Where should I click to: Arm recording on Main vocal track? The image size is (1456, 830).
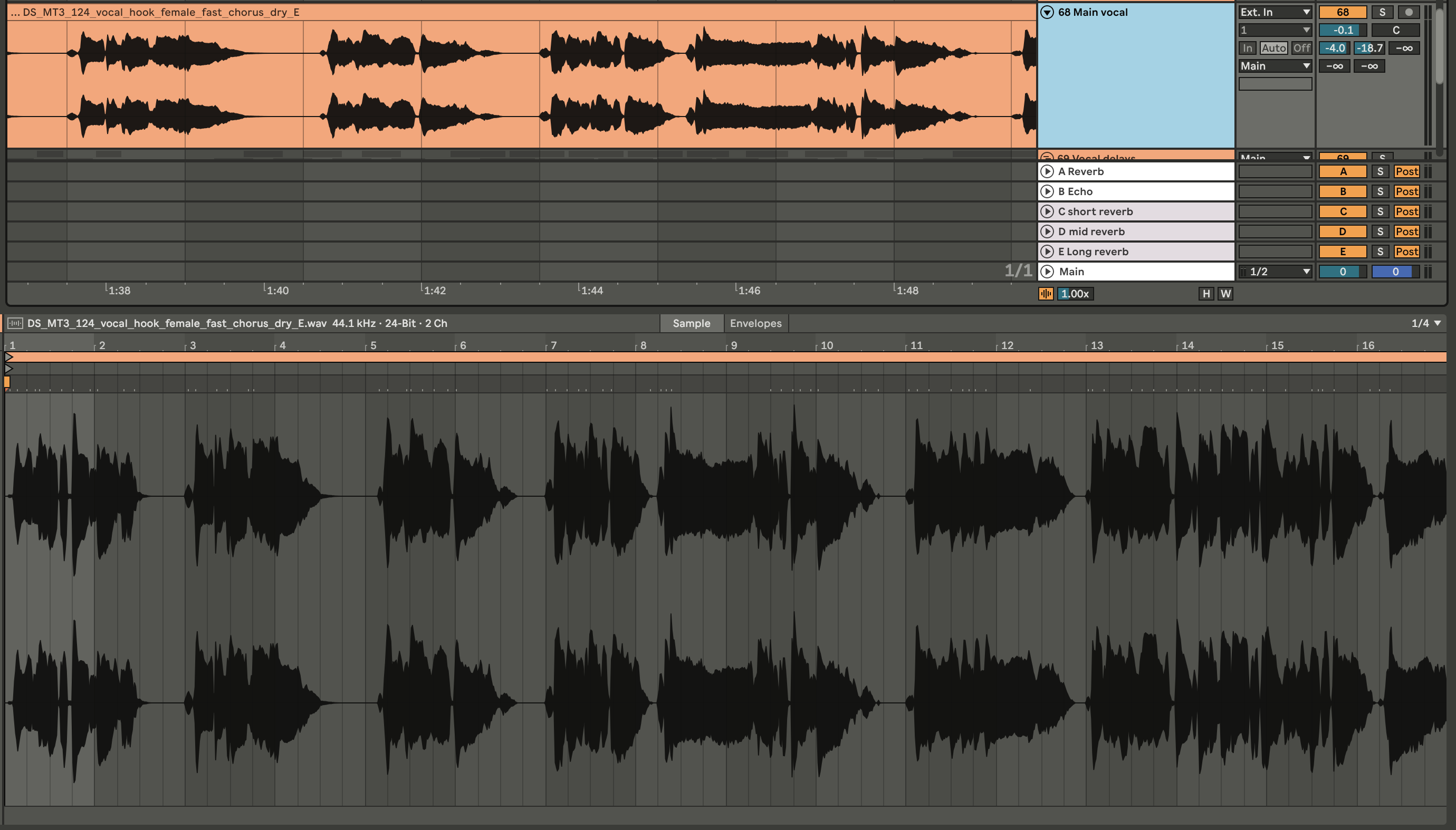1408,12
